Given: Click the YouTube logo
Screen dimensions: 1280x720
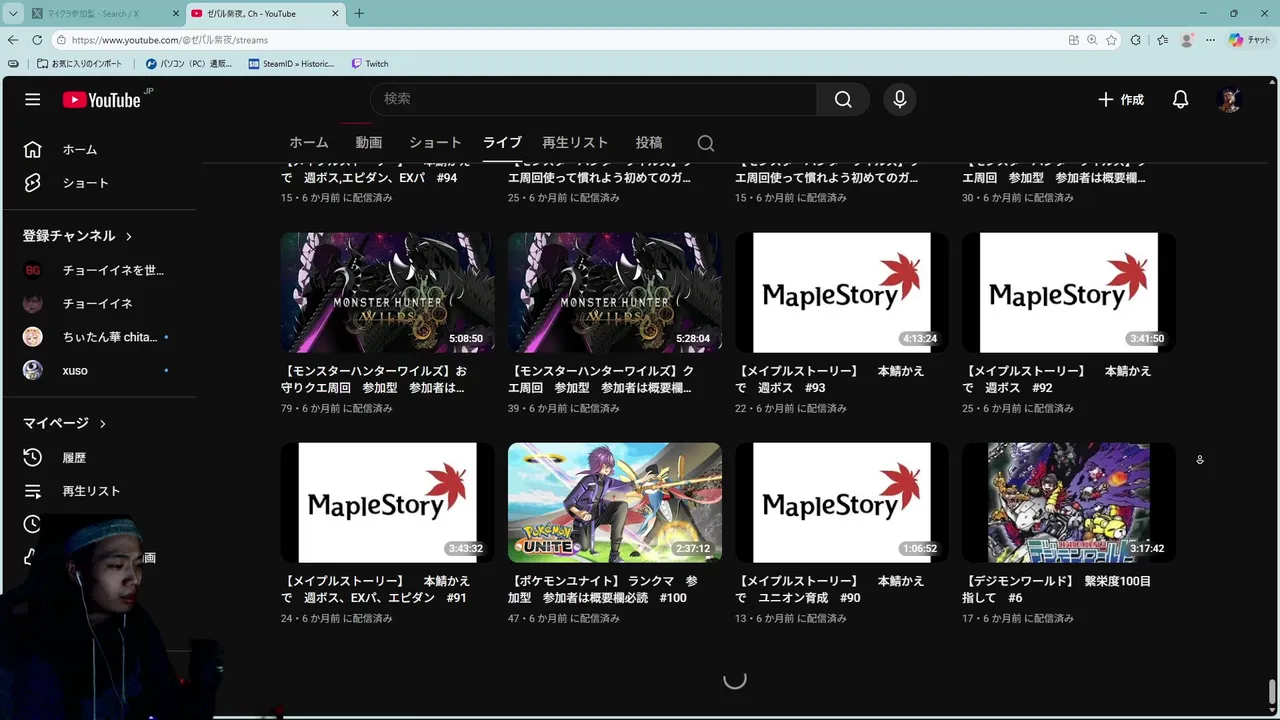Looking at the screenshot, I should pyautogui.click(x=102, y=99).
